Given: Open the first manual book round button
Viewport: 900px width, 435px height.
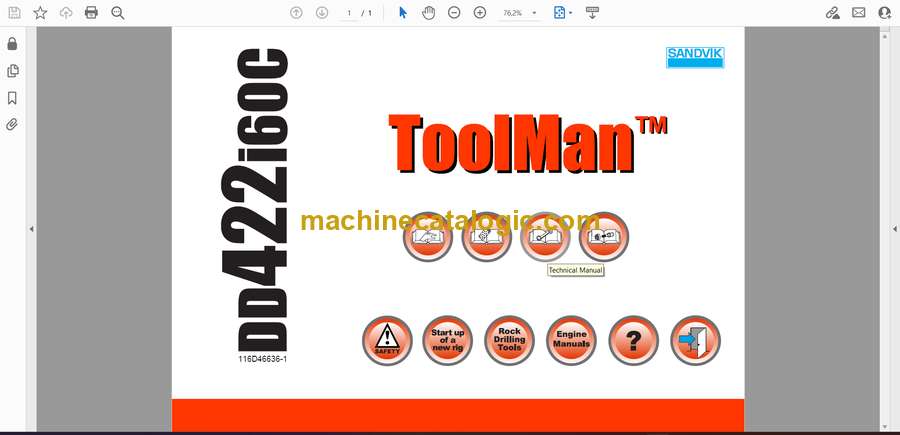Looking at the screenshot, I should click(x=428, y=237).
